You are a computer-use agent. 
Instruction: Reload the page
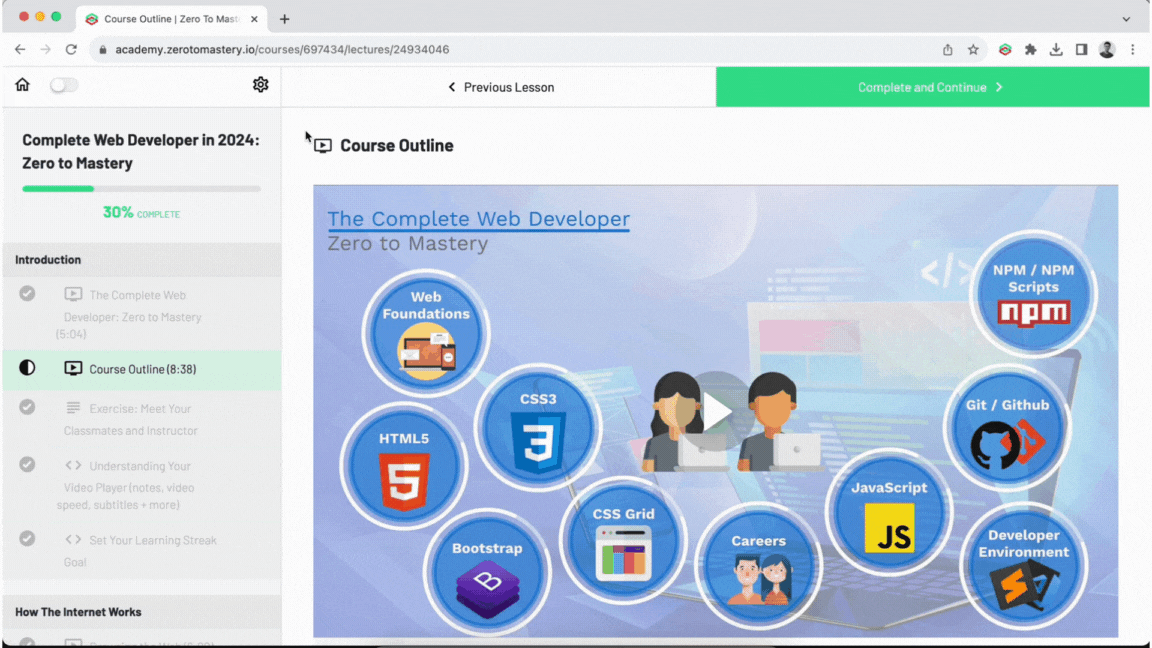pos(71,49)
